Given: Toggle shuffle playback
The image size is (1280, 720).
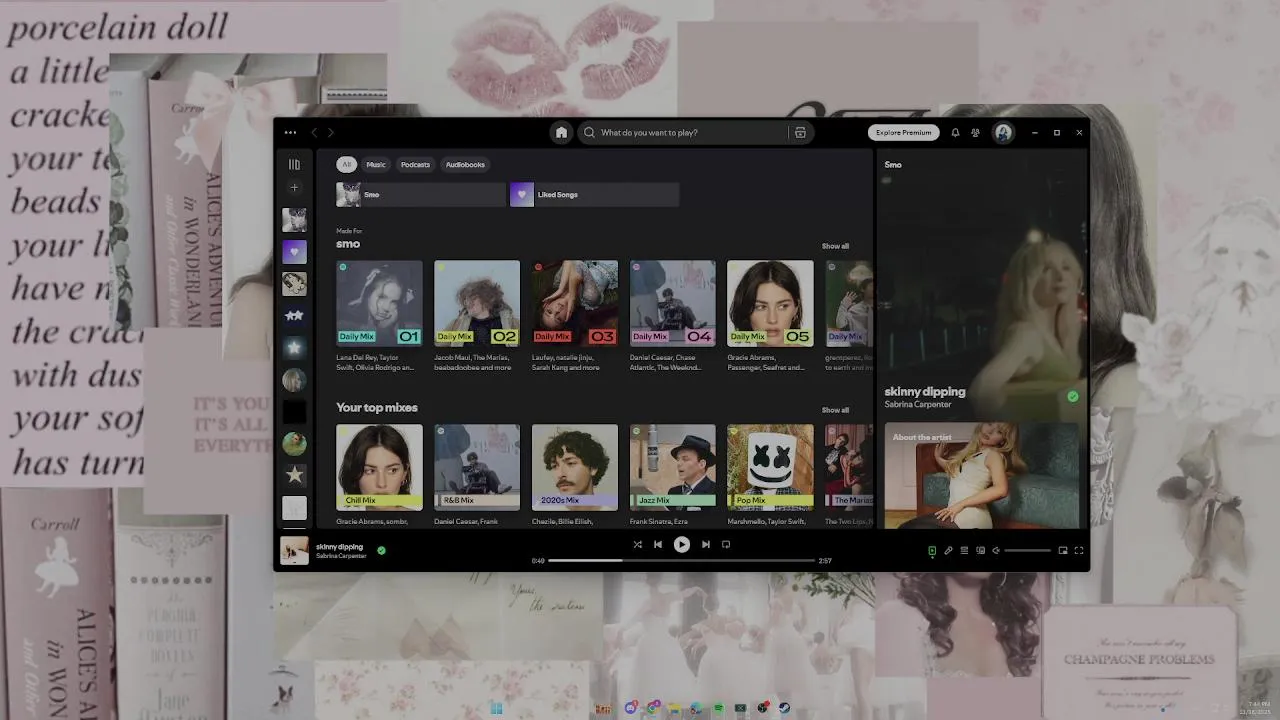Looking at the screenshot, I should click(637, 545).
